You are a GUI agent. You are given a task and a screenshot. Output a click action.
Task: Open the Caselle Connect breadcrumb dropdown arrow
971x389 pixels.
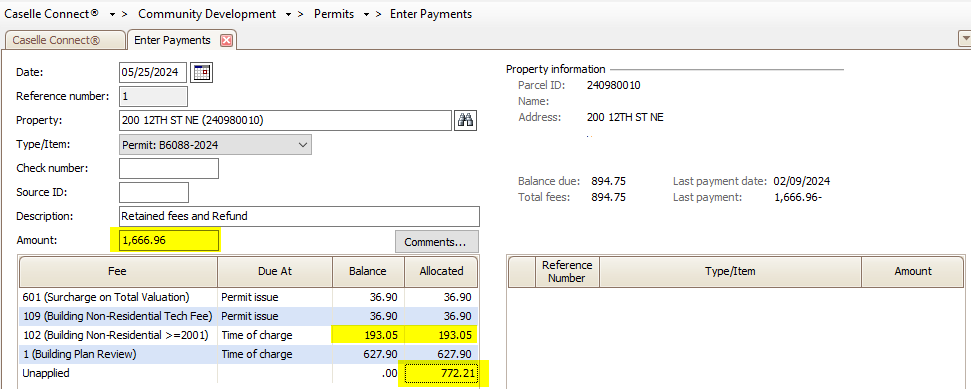coord(113,14)
